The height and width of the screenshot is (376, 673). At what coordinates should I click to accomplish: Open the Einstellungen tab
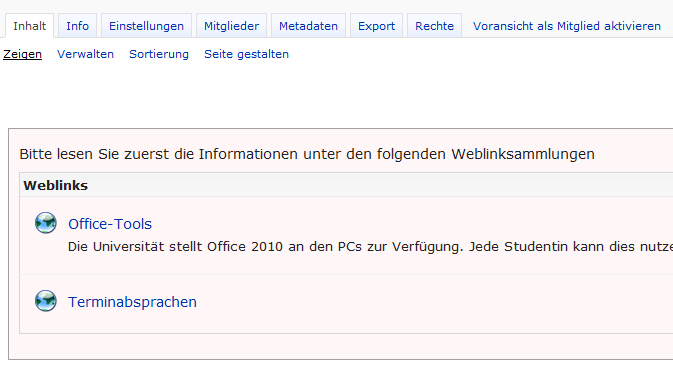pyautogui.click(x=146, y=26)
